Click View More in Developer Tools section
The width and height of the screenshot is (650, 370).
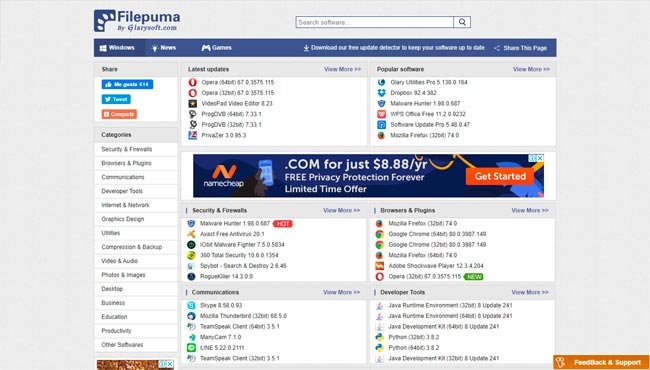pos(530,292)
